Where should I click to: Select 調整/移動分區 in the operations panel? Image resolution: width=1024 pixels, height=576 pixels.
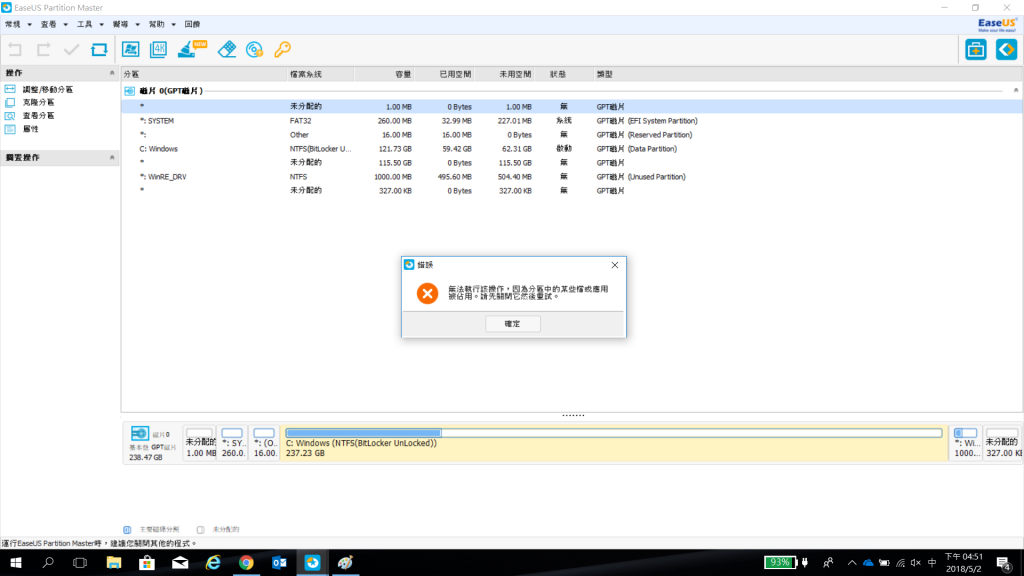[x=48, y=89]
